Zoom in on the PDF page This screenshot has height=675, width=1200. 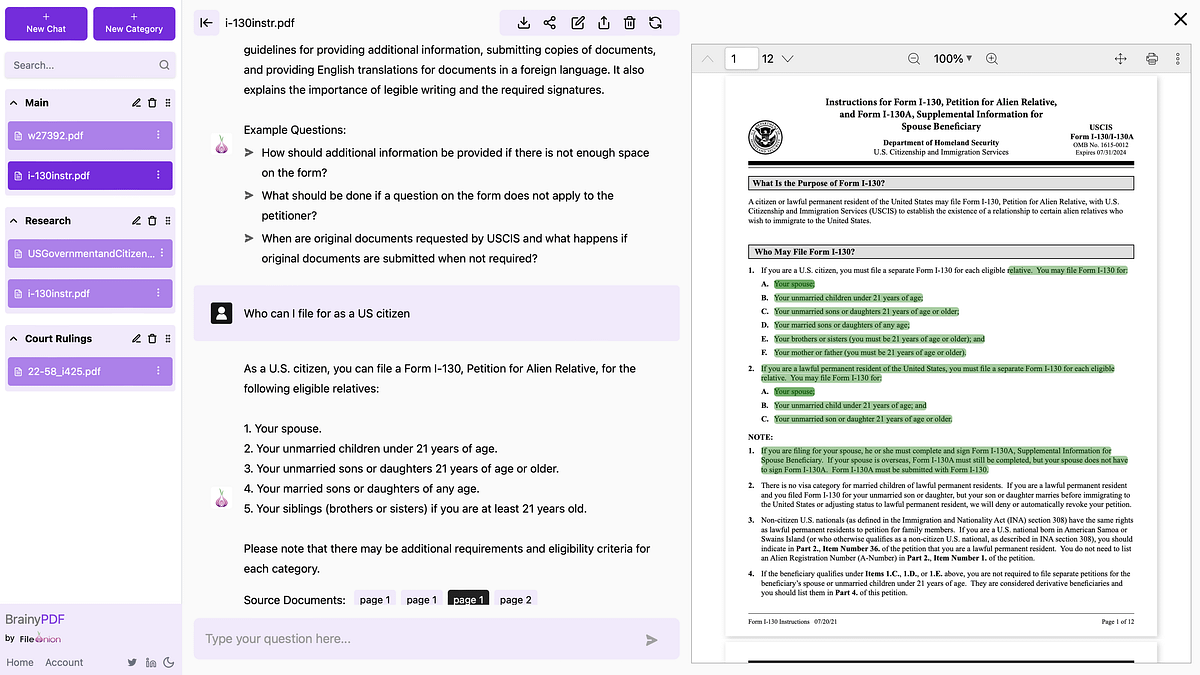point(991,59)
